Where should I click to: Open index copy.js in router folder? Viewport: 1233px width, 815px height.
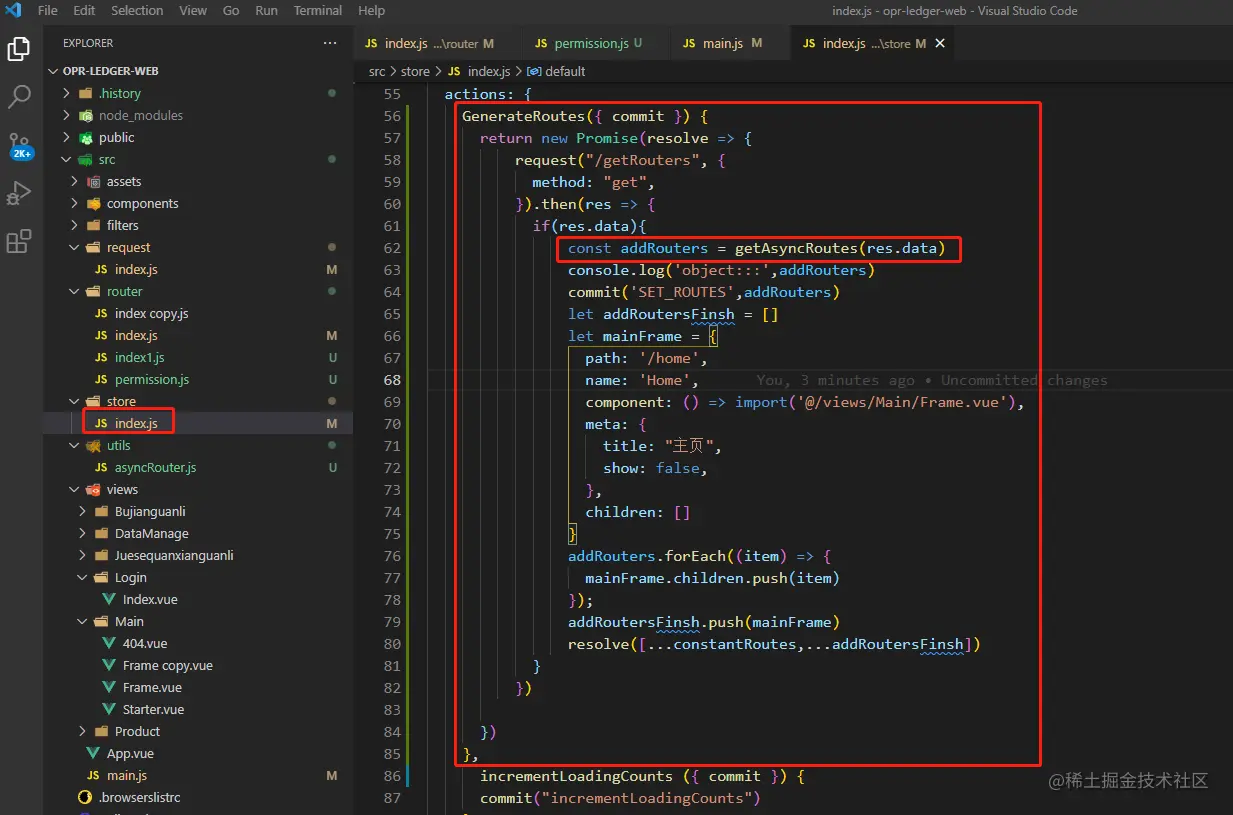151,313
